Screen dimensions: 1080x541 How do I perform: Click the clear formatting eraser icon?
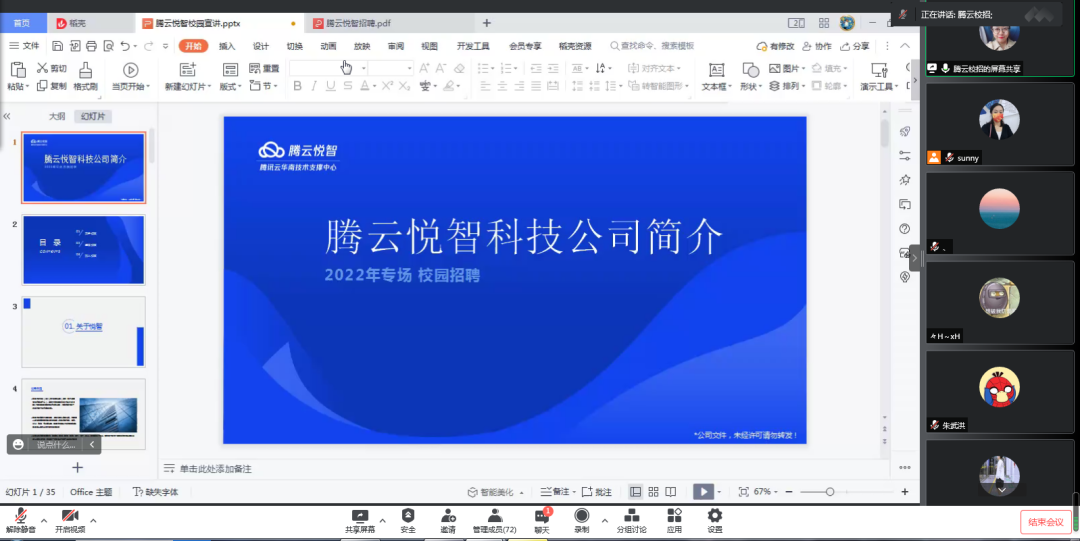(x=459, y=68)
